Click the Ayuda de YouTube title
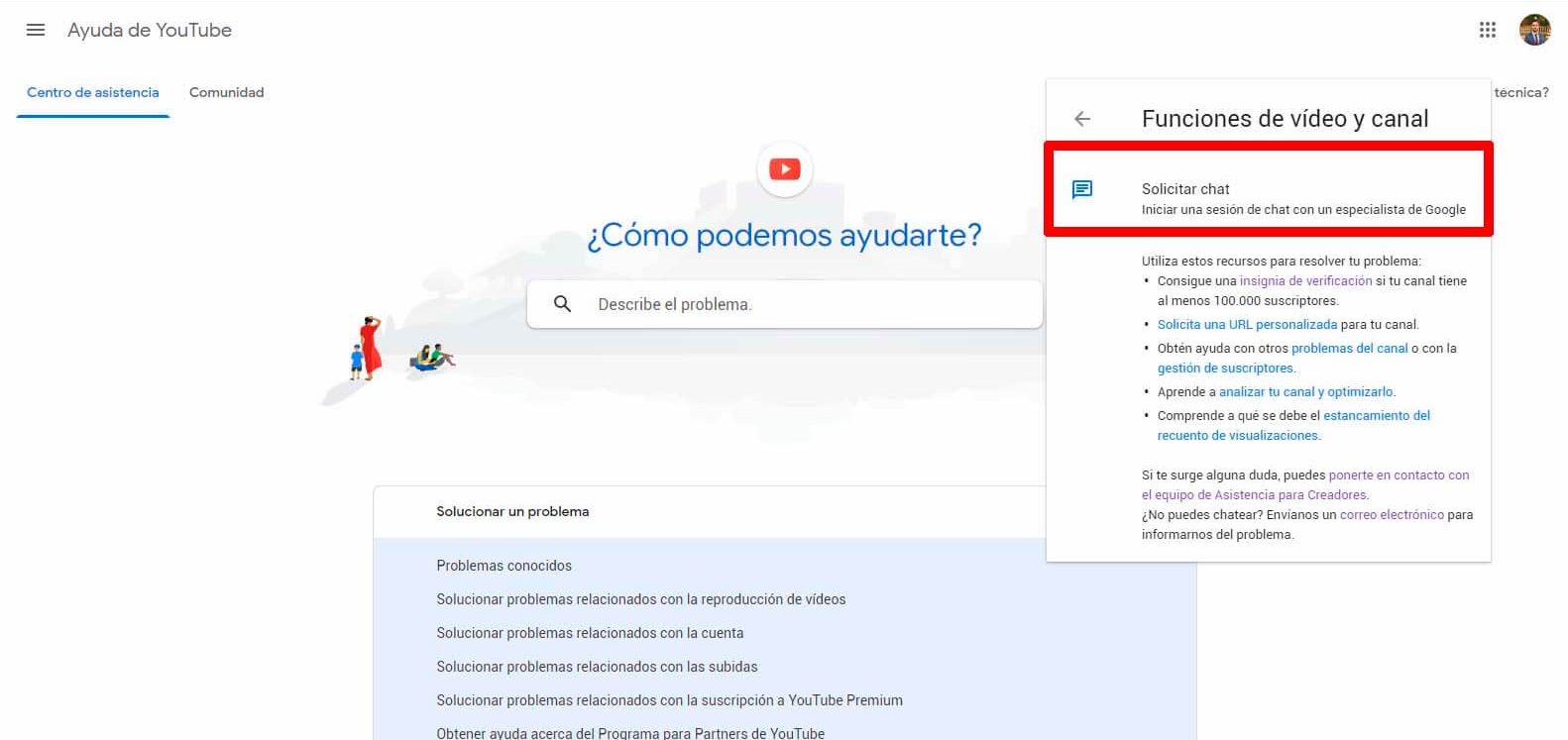The image size is (1568, 740). coord(150,30)
